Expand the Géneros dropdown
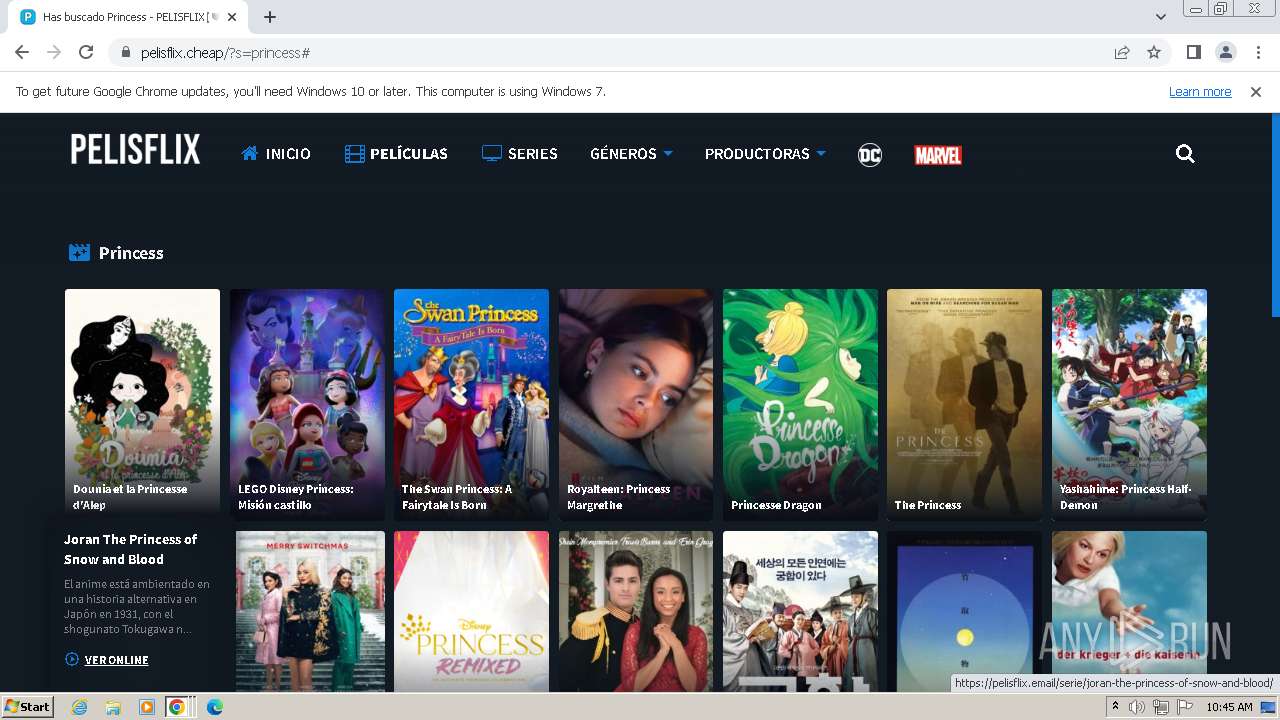1280x720 pixels. click(x=631, y=154)
